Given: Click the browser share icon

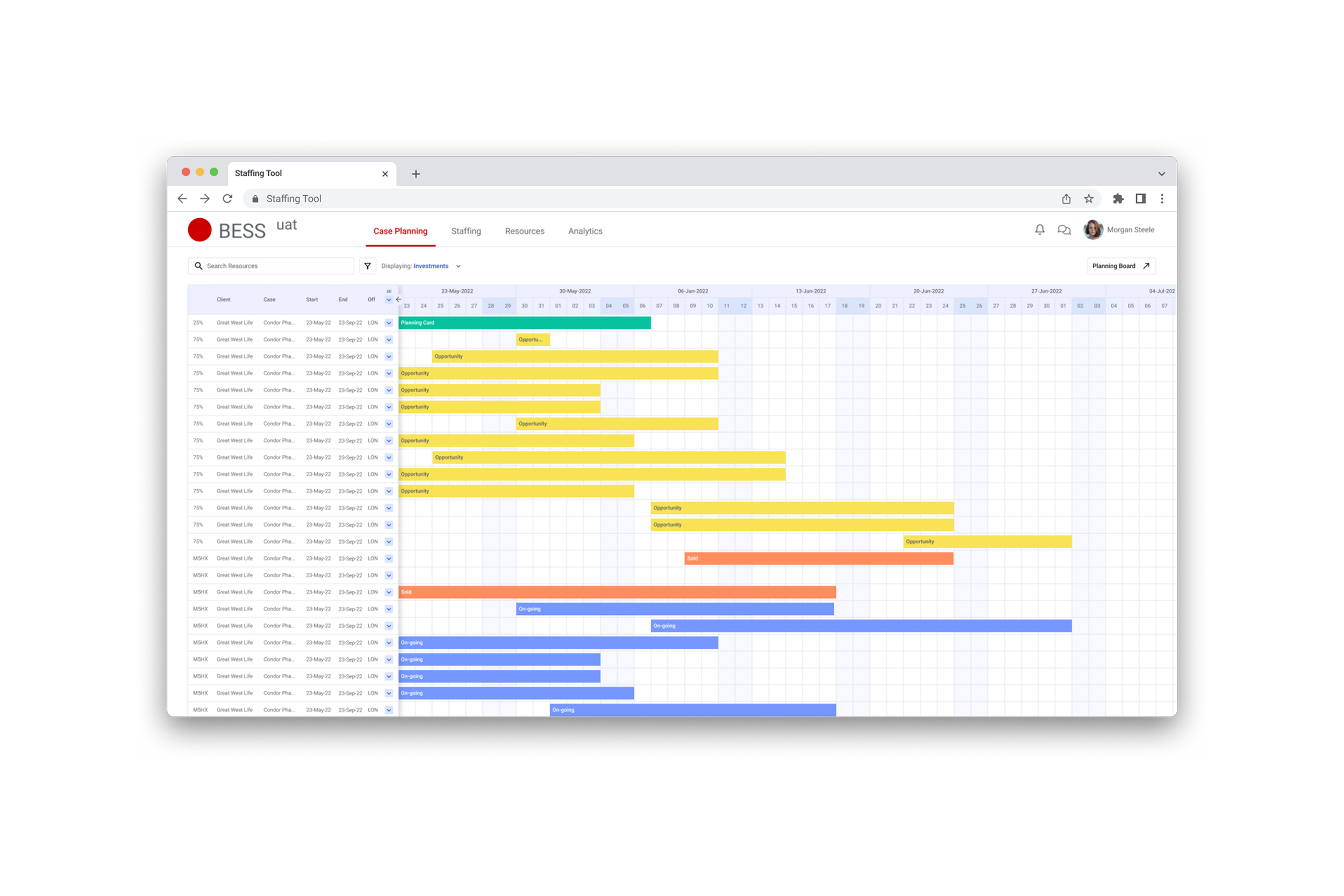Looking at the screenshot, I should click(1066, 199).
